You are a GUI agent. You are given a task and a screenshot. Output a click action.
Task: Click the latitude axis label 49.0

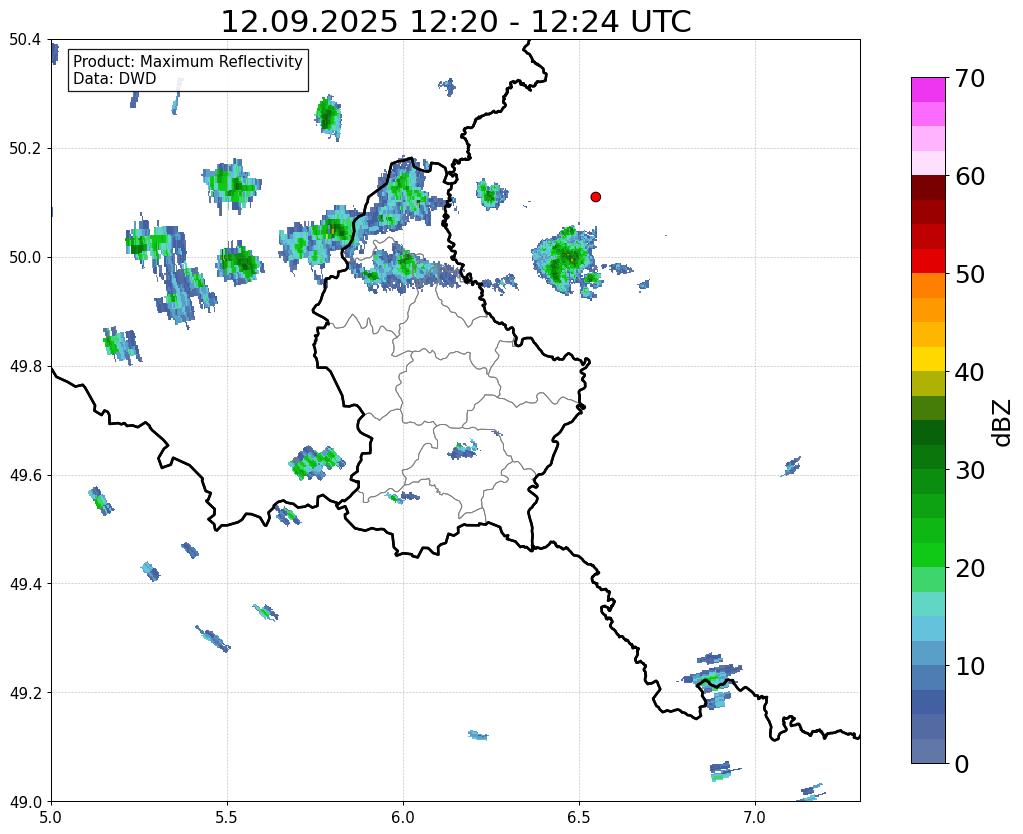25,801
